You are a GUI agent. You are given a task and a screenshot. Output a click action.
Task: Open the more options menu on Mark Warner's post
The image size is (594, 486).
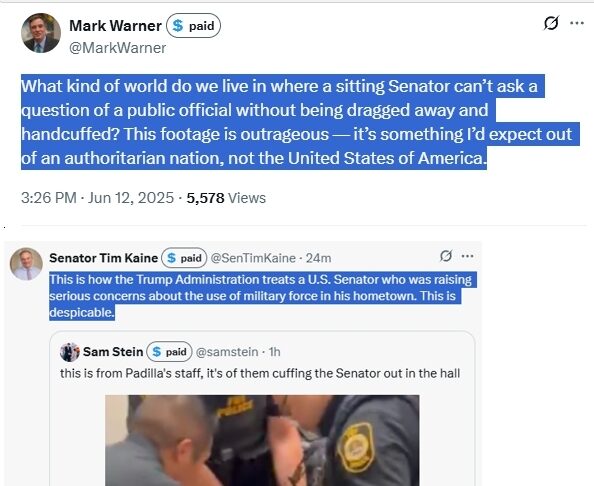click(x=577, y=23)
